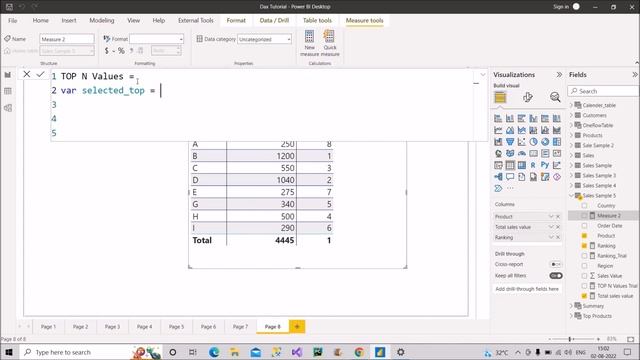Toggle the Keep all filters switch
Screen dimensions: 640x360
(x=556, y=276)
